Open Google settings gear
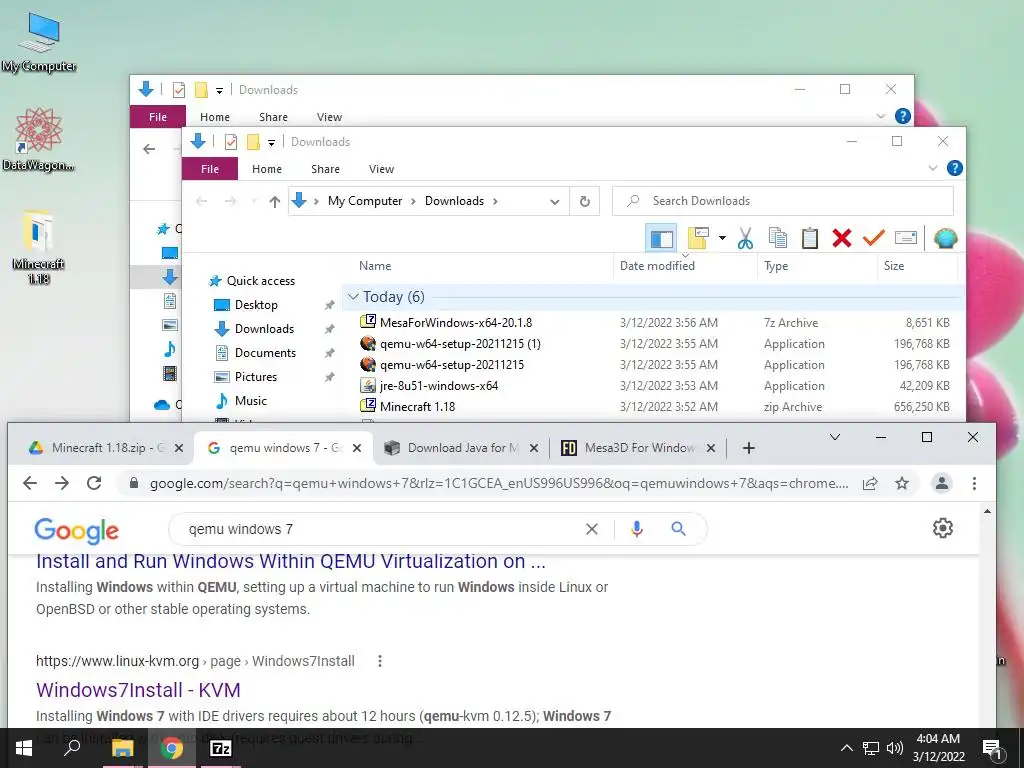This screenshot has width=1024, height=768. [x=942, y=528]
